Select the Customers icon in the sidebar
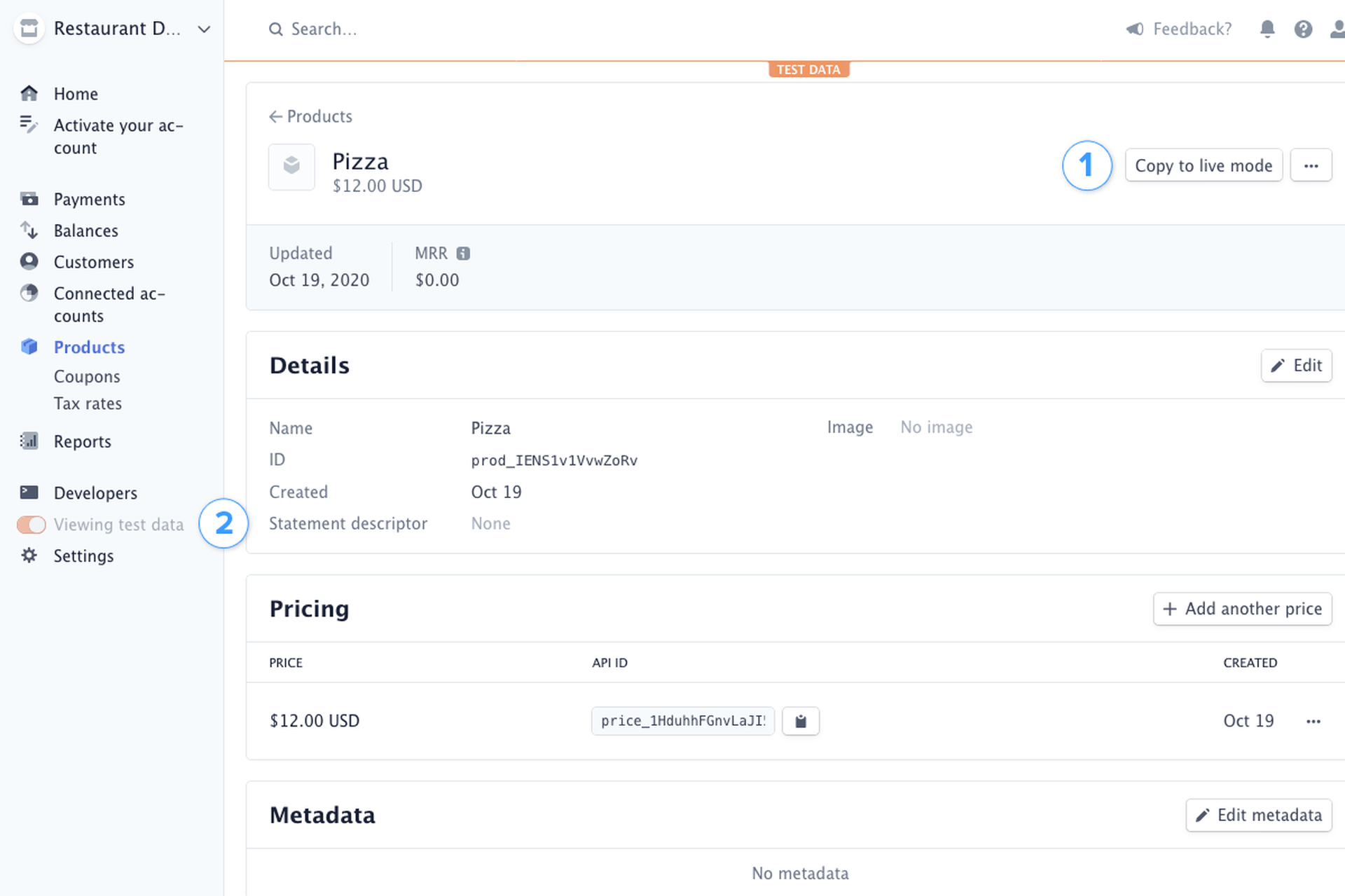The width and height of the screenshot is (1345, 896). [x=29, y=261]
